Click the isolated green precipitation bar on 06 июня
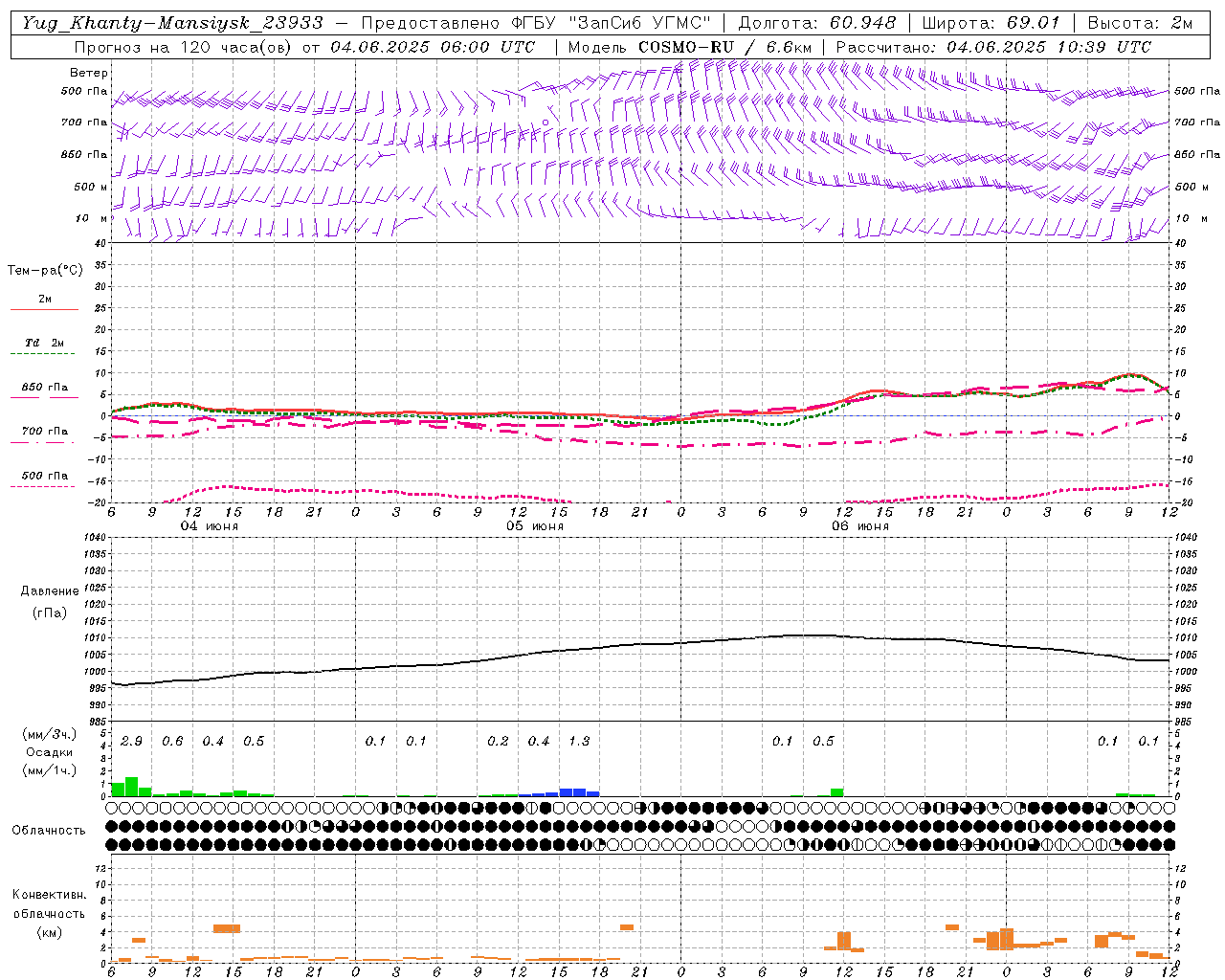This screenshot has height=980, width=1225. [x=837, y=792]
